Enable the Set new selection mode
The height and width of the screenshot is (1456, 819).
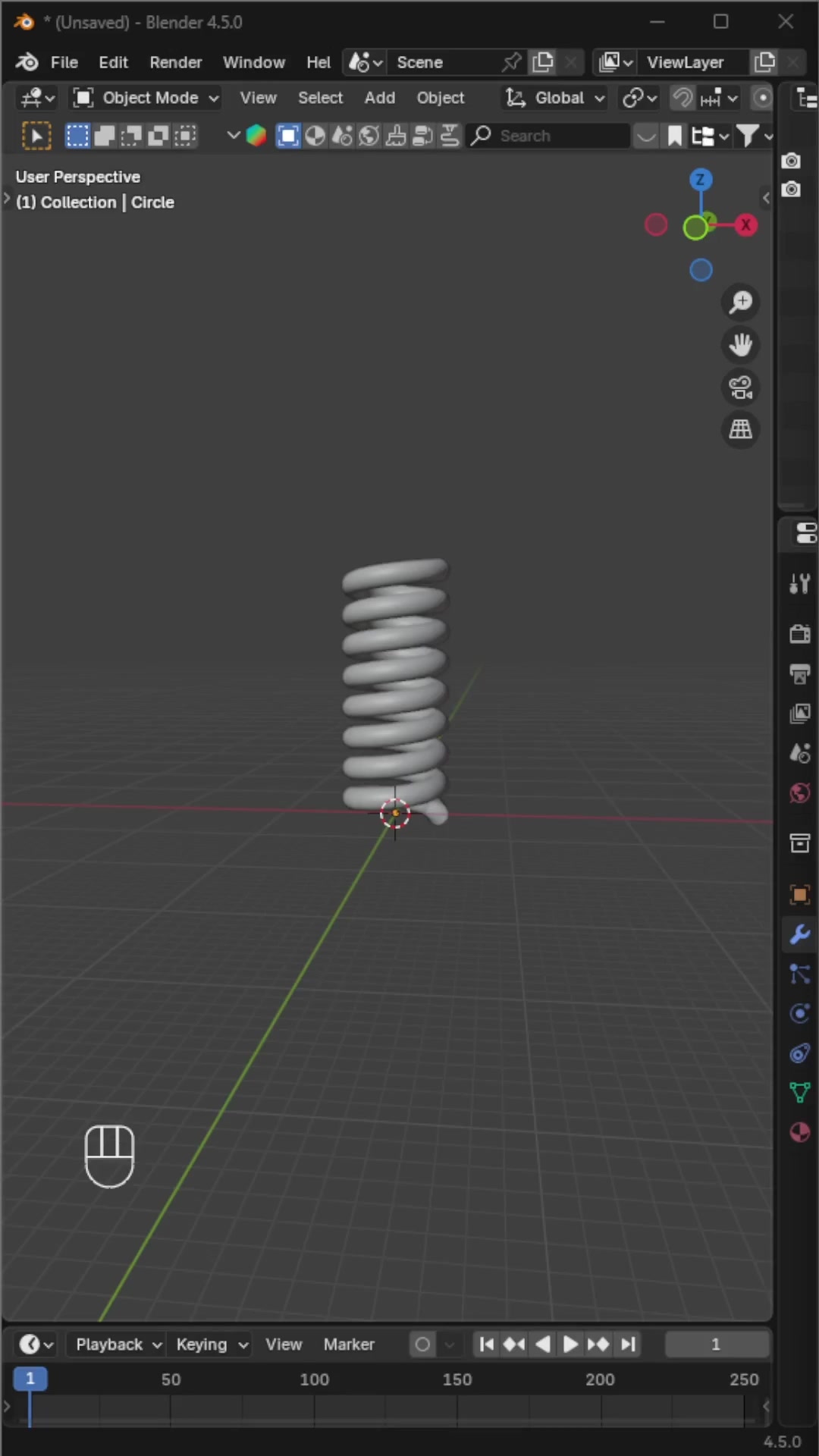(x=77, y=136)
